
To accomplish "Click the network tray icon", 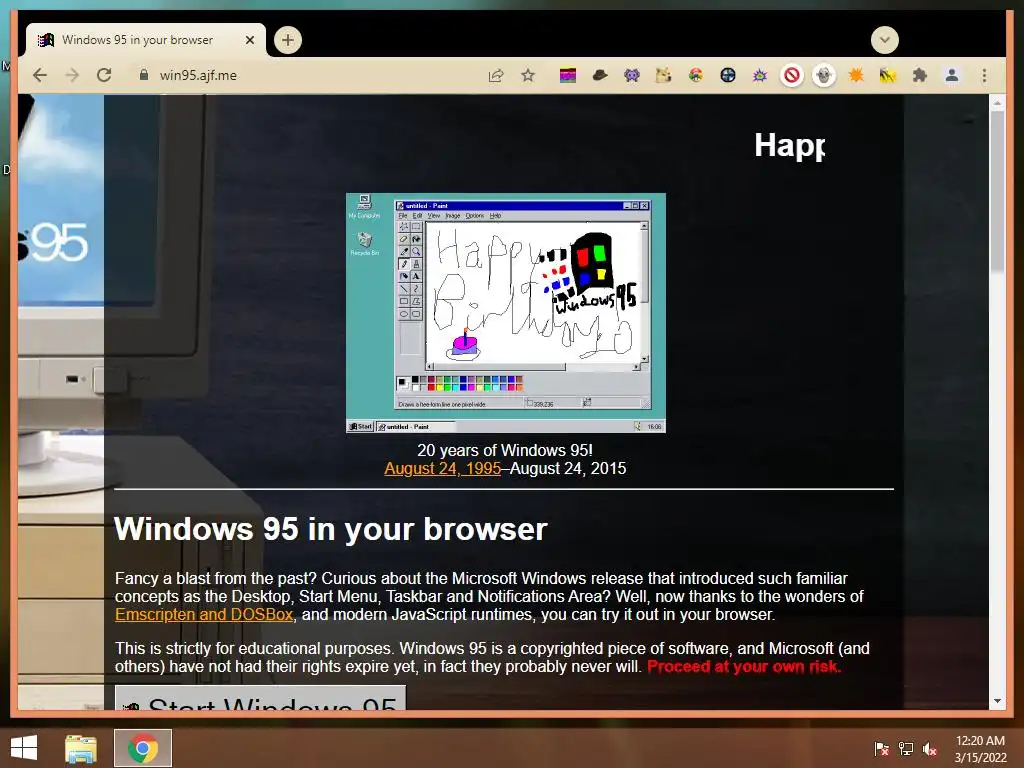I will 906,749.
